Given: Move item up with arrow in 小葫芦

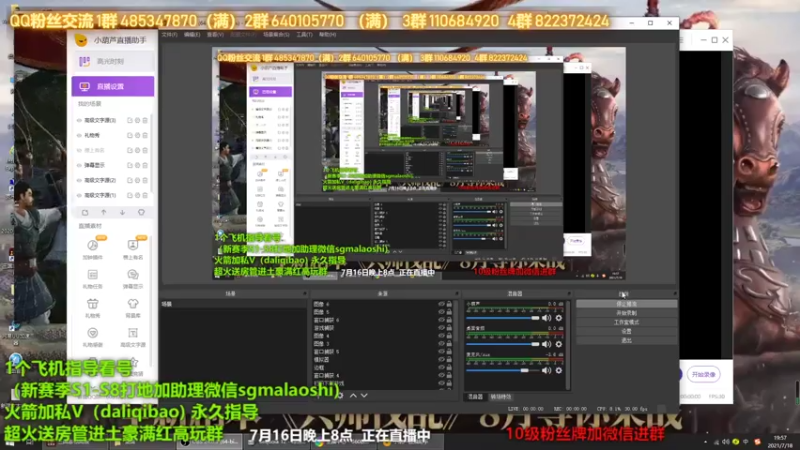Looking at the screenshot, I should point(104,212).
